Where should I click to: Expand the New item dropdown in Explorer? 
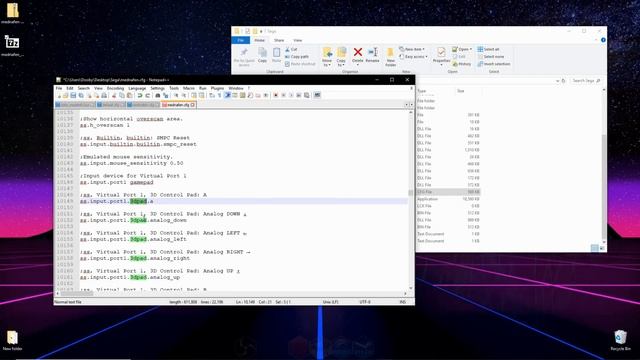412,49
